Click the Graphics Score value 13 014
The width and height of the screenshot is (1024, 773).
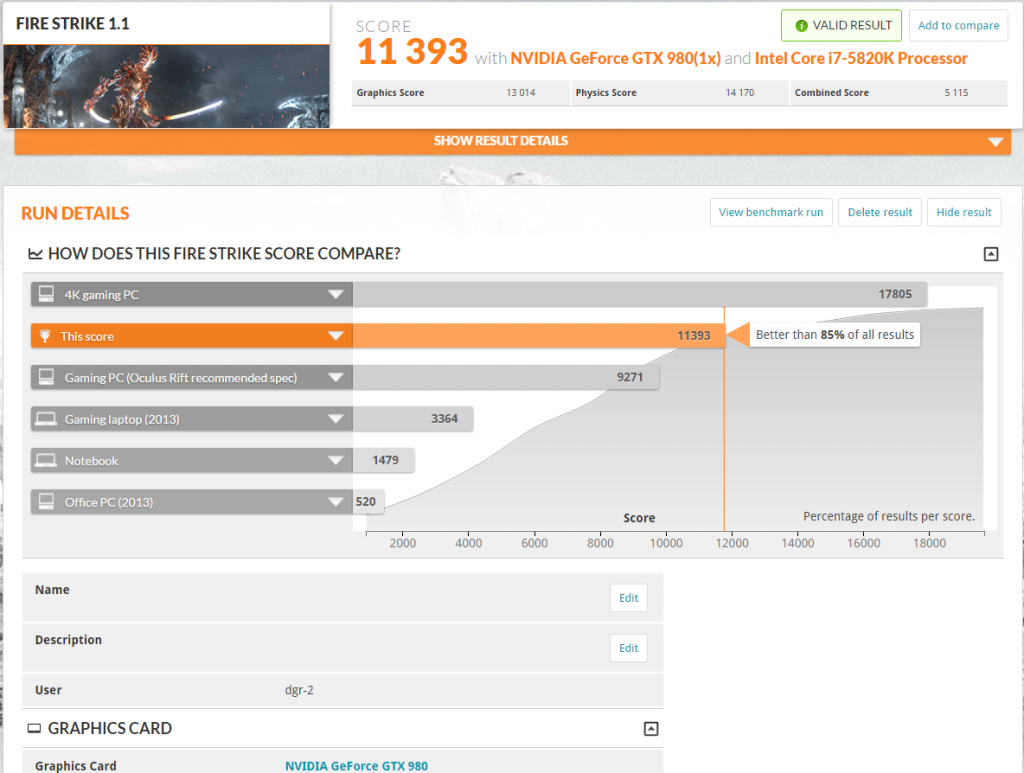pos(520,93)
